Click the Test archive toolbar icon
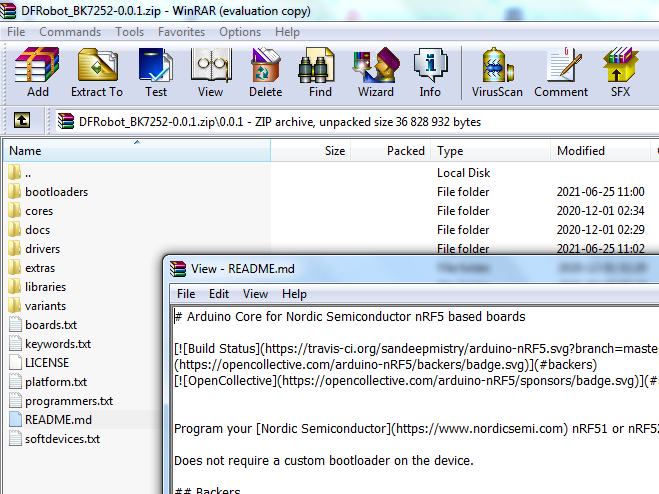This screenshot has height=494, width=659. tap(156, 72)
